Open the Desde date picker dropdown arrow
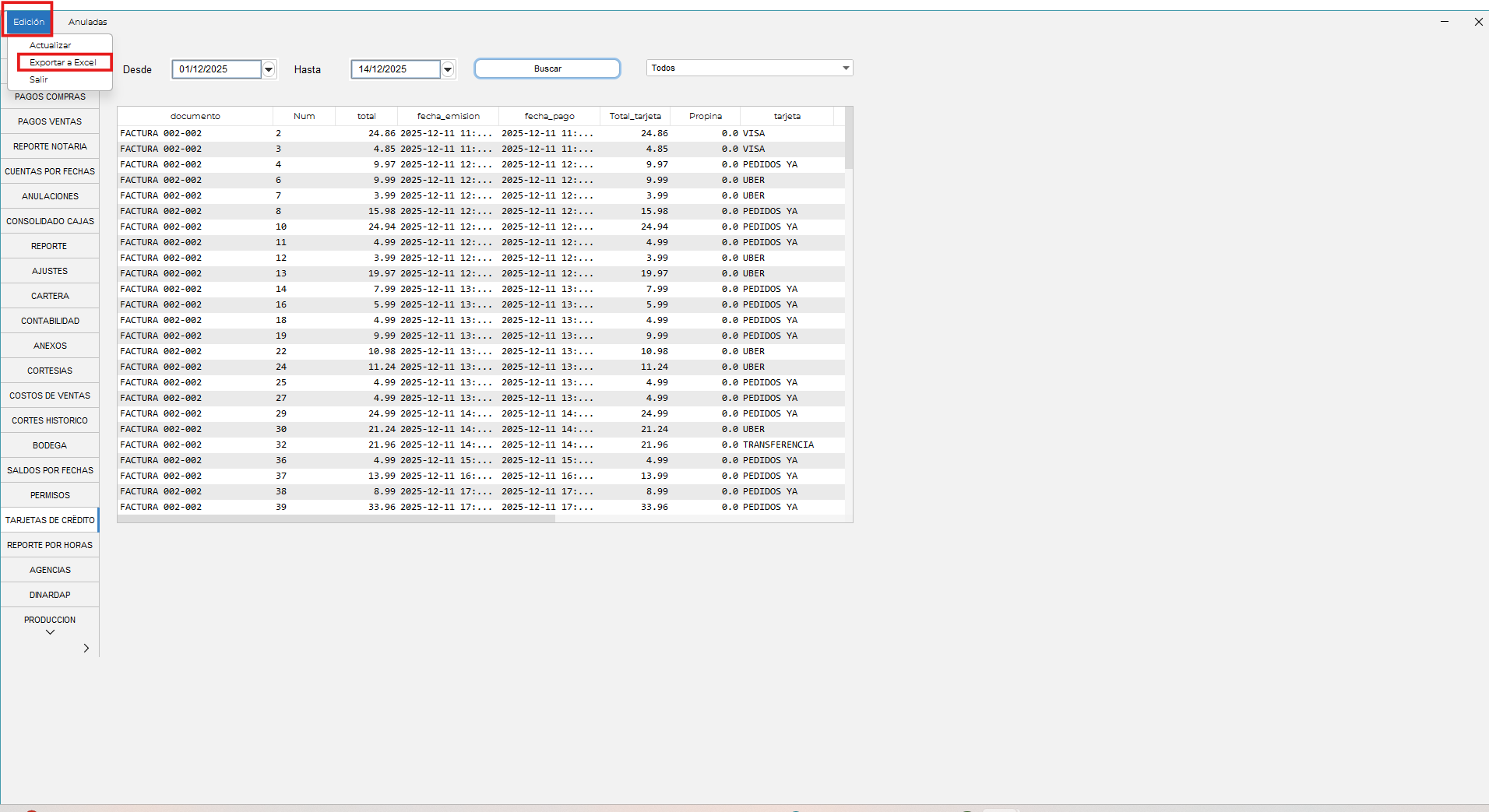Image resolution: width=1489 pixels, height=812 pixels. click(269, 69)
